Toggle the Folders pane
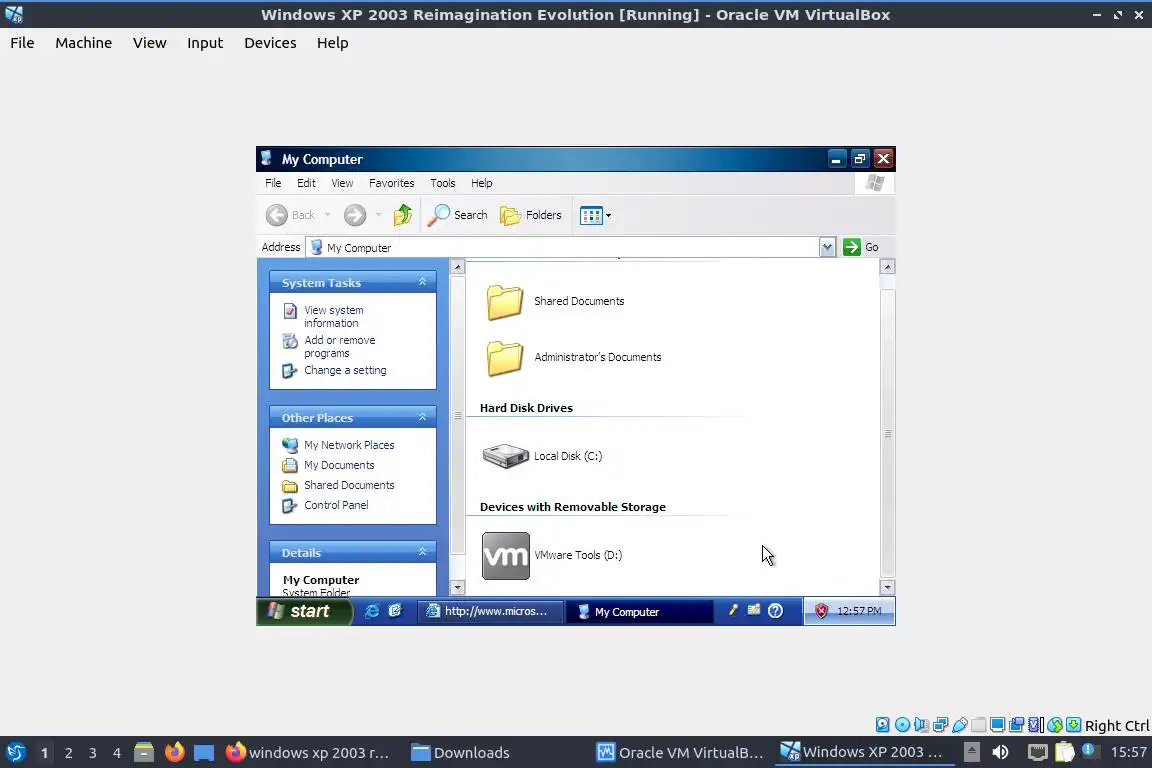Screen dimensions: 1152x768 point(530,215)
